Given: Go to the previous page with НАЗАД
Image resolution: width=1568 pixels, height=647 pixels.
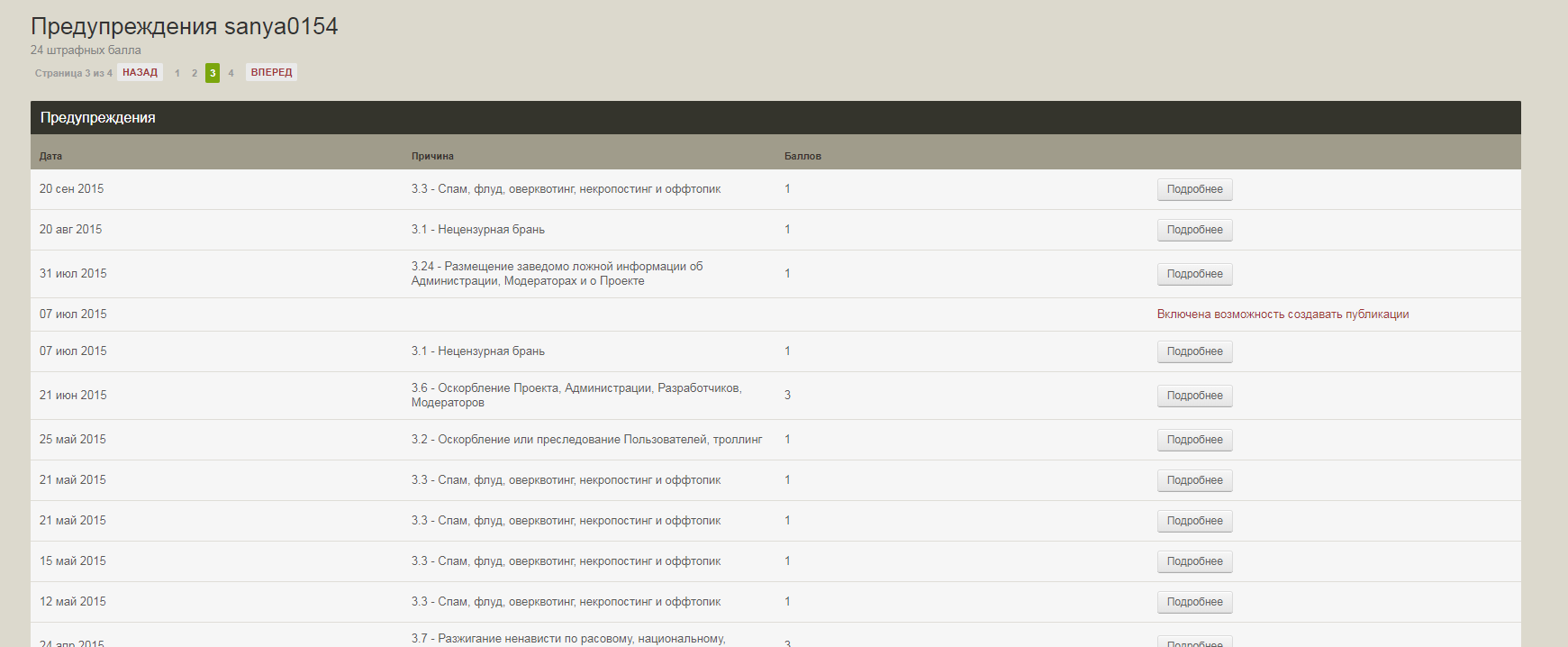Looking at the screenshot, I should (140, 73).
